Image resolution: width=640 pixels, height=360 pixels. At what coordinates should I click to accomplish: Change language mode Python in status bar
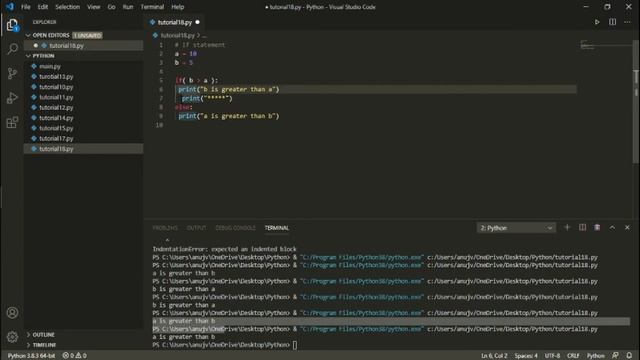595,356
